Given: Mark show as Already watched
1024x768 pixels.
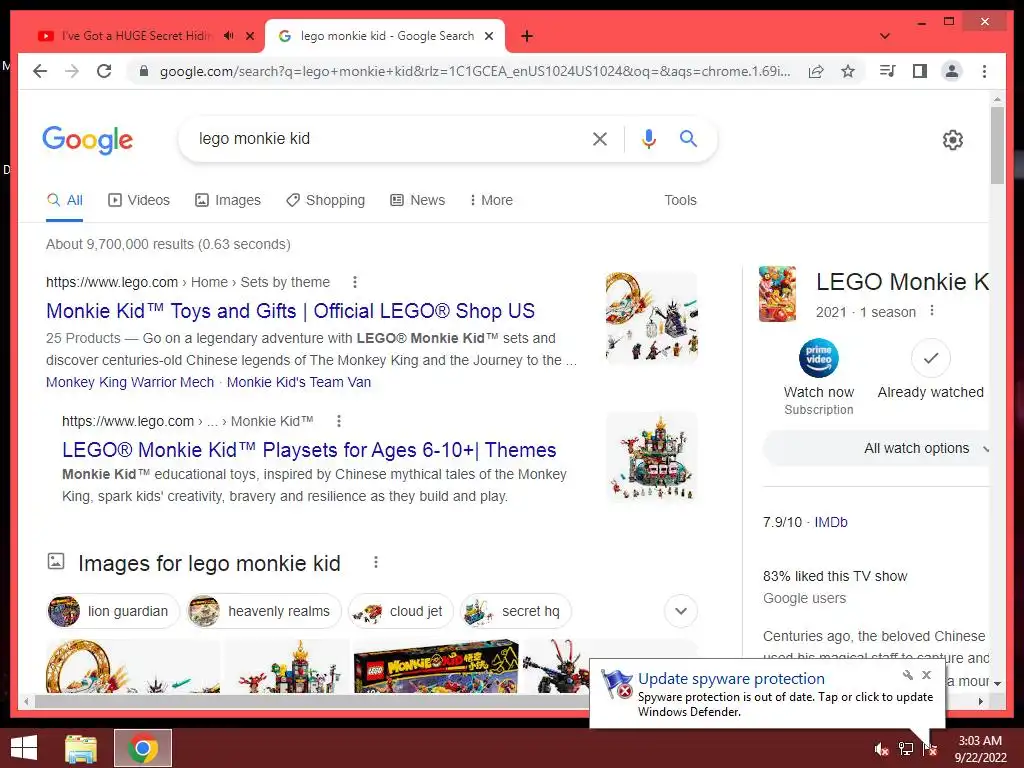Looking at the screenshot, I should coord(930,369).
